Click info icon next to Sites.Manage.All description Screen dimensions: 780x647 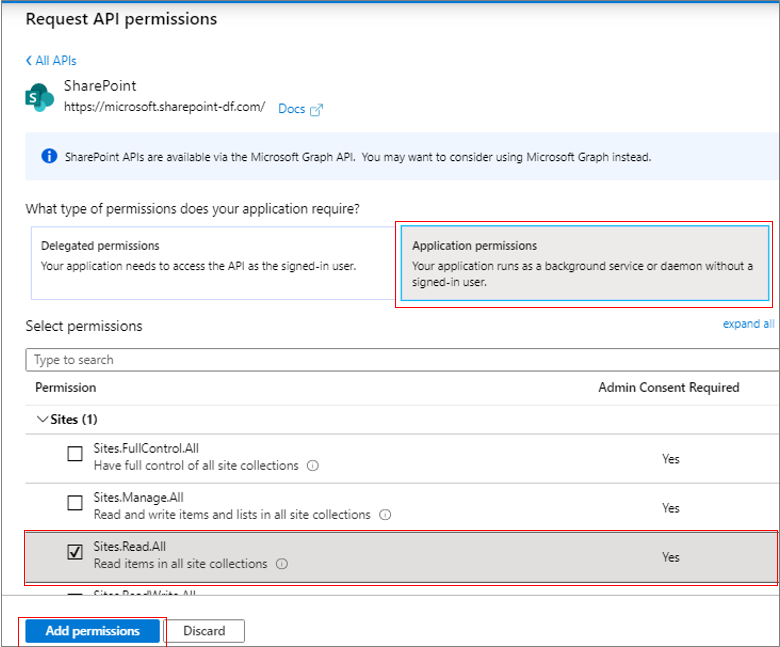click(x=385, y=515)
